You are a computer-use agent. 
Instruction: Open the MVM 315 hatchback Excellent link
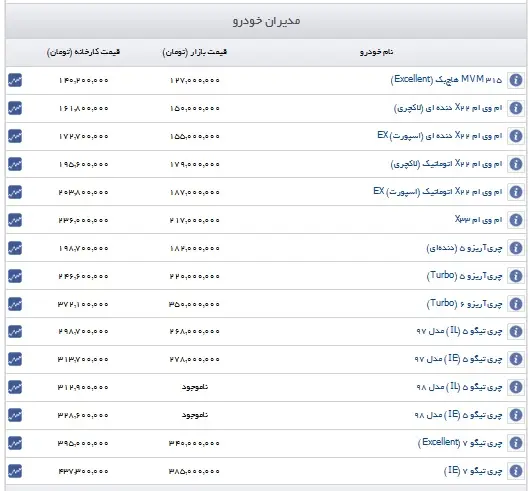pos(446,80)
